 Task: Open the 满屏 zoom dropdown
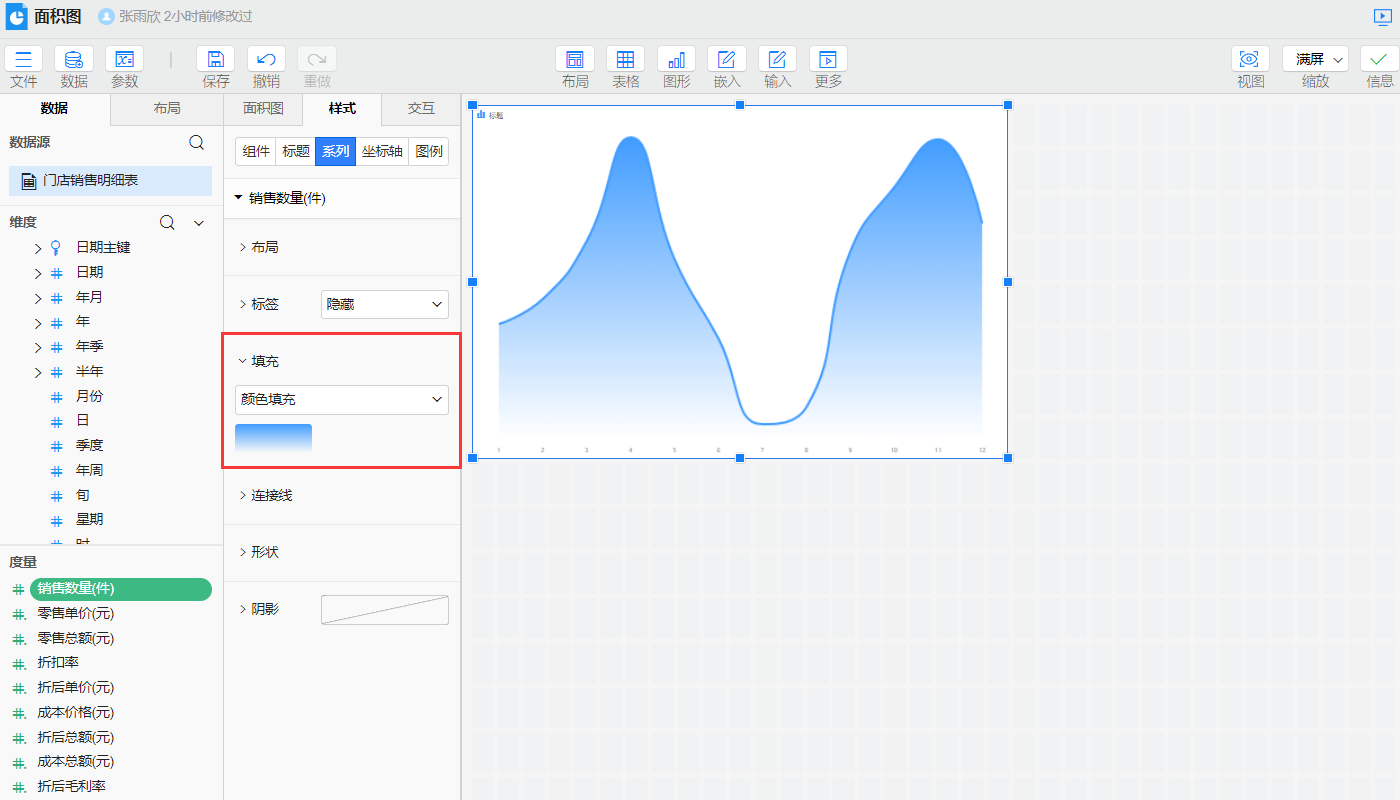(x=1315, y=59)
